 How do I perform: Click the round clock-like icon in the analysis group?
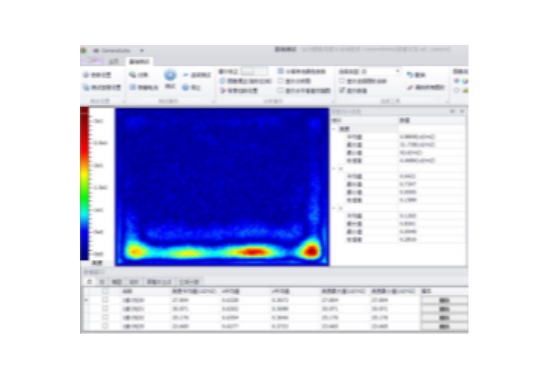(x=222, y=81)
